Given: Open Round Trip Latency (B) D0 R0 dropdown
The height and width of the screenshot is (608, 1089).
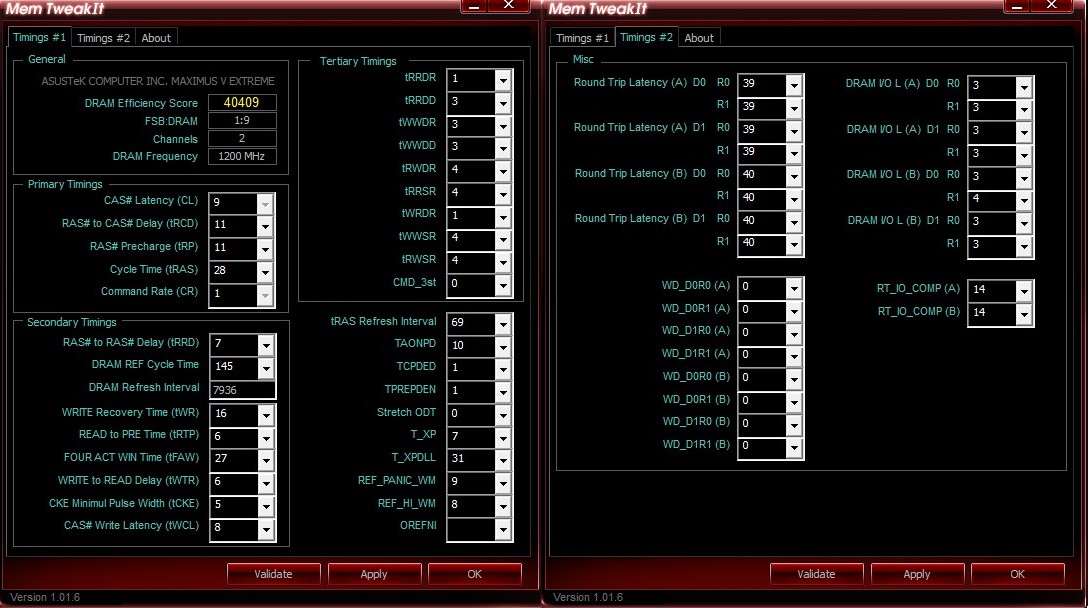Looking at the screenshot, I should click(794, 177).
